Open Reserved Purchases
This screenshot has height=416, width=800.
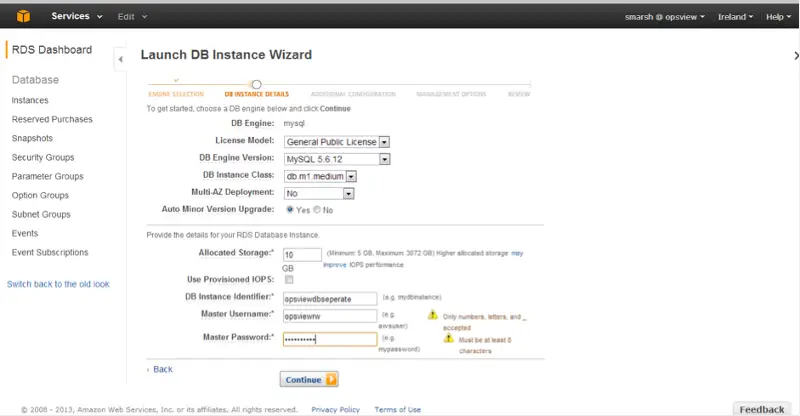(52, 119)
